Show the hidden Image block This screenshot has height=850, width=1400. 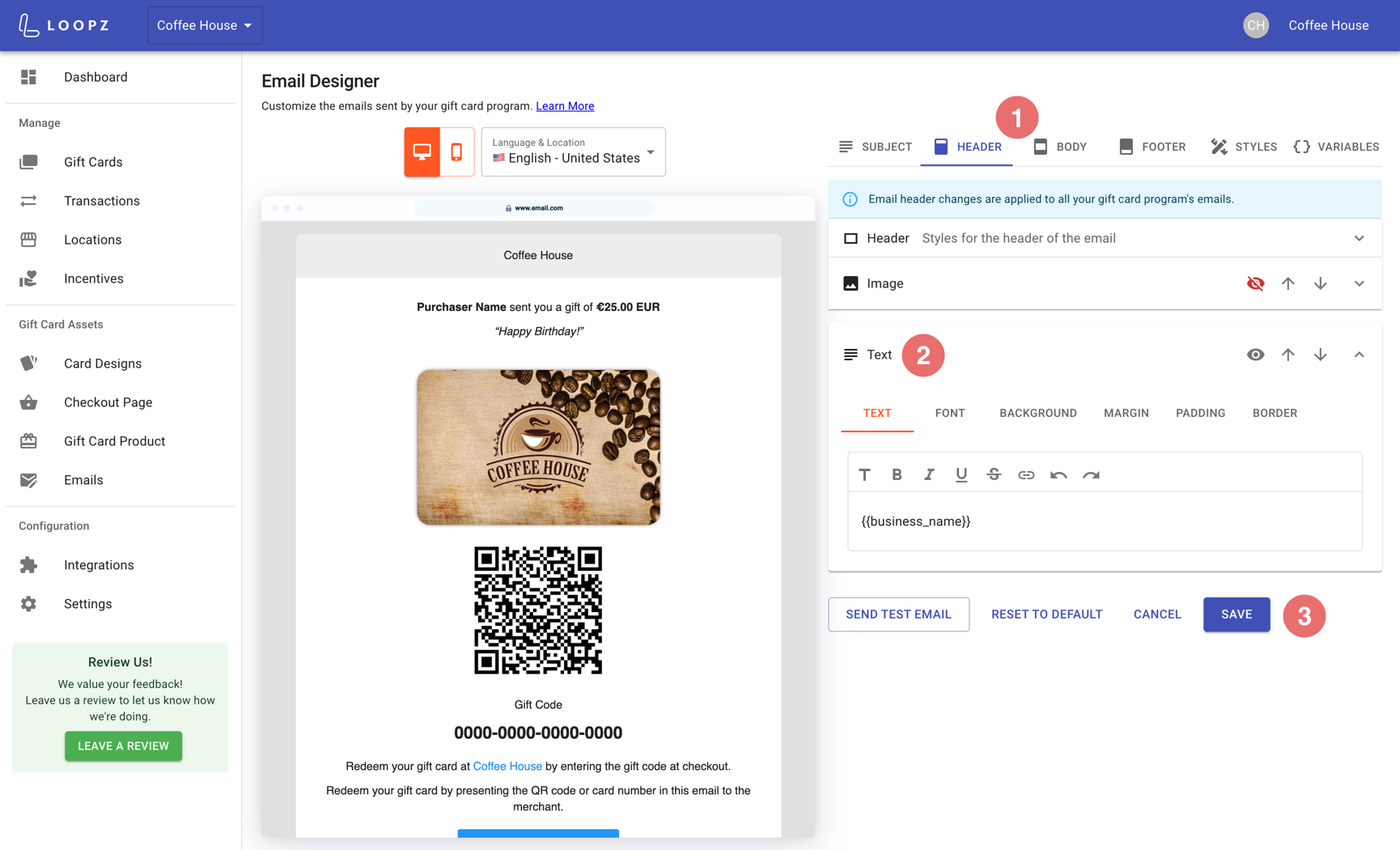(x=1256, y=283)
